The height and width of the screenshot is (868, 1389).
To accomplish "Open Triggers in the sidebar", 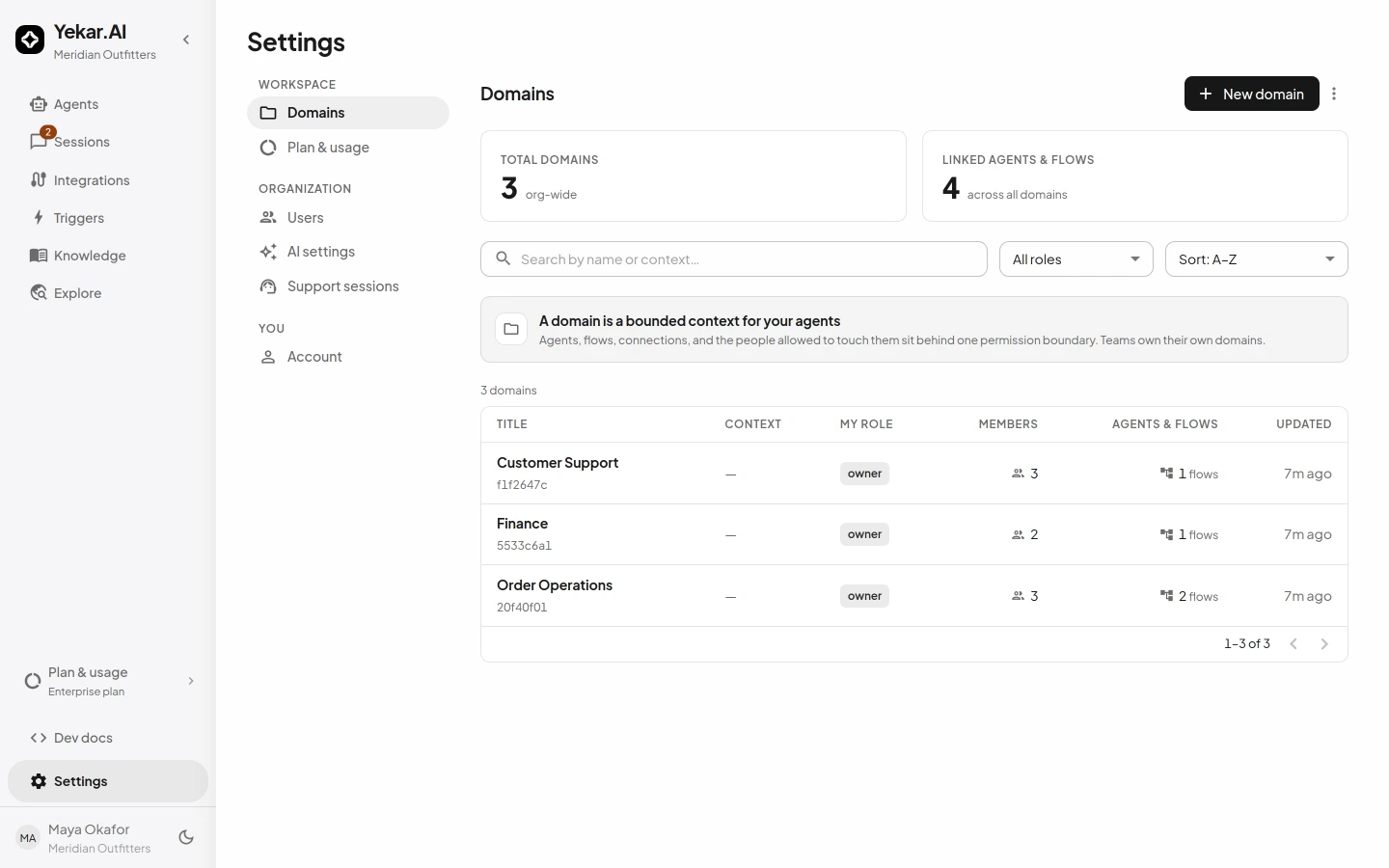I will tap(108, 218).
